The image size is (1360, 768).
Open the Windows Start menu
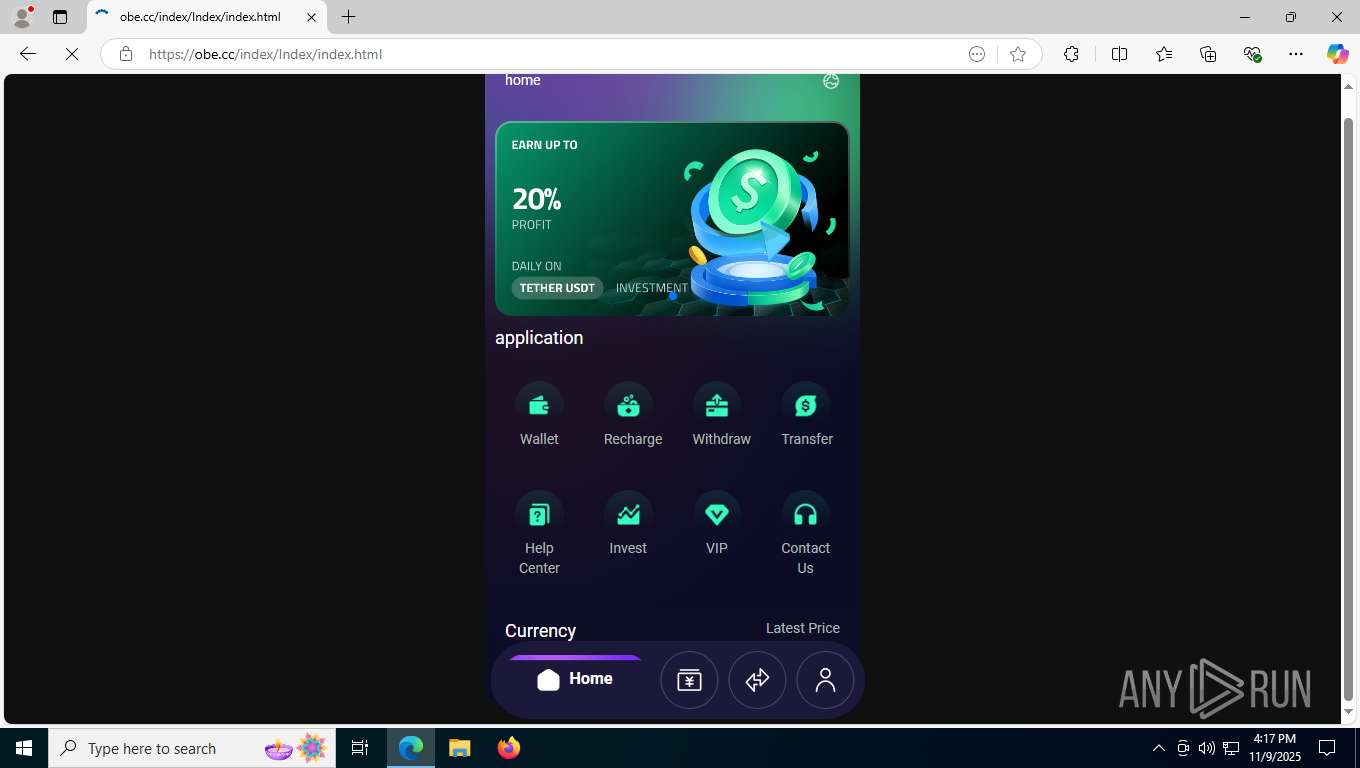pos(24,748)
